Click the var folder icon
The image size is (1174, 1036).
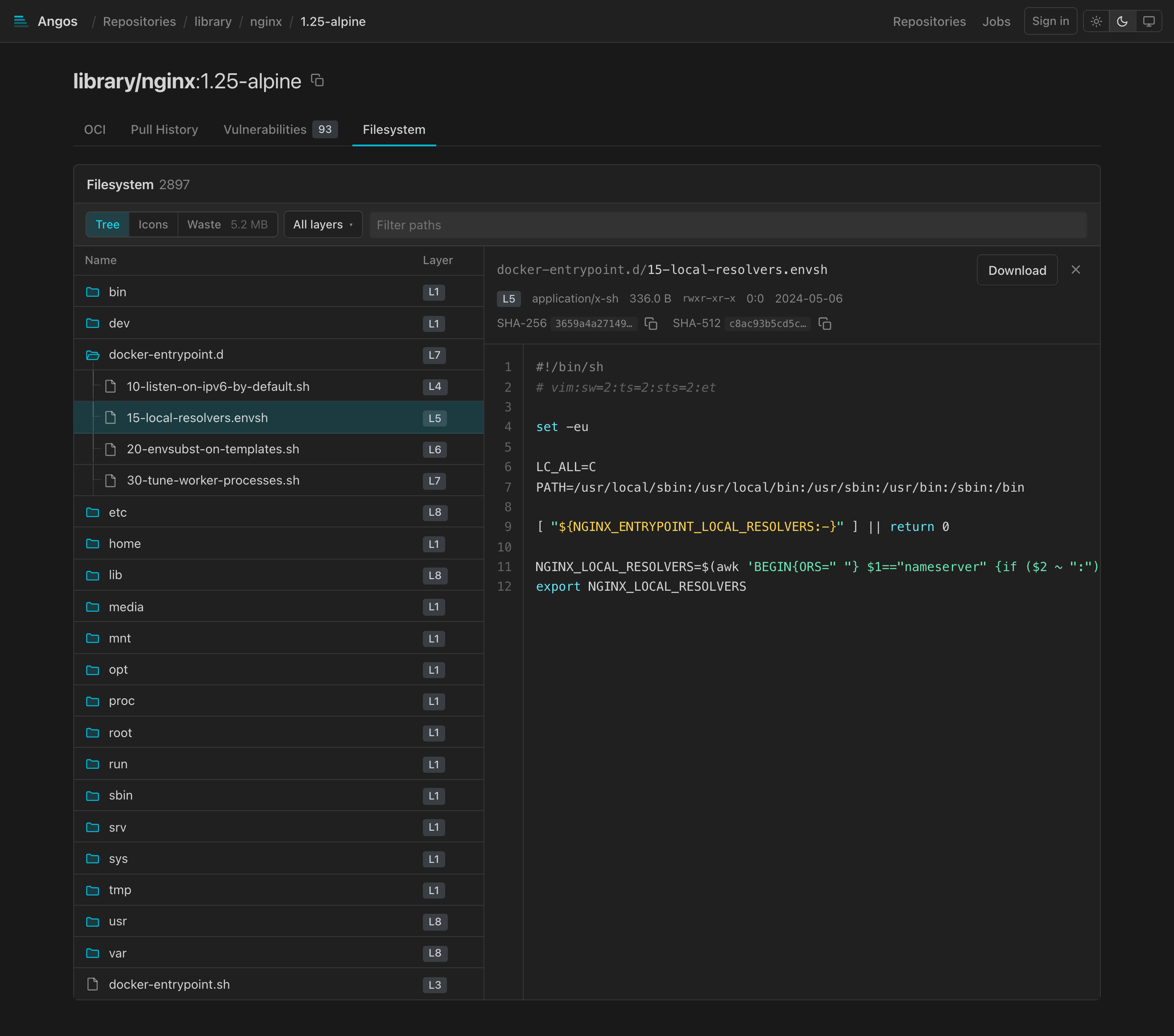[x=92, y=953]
